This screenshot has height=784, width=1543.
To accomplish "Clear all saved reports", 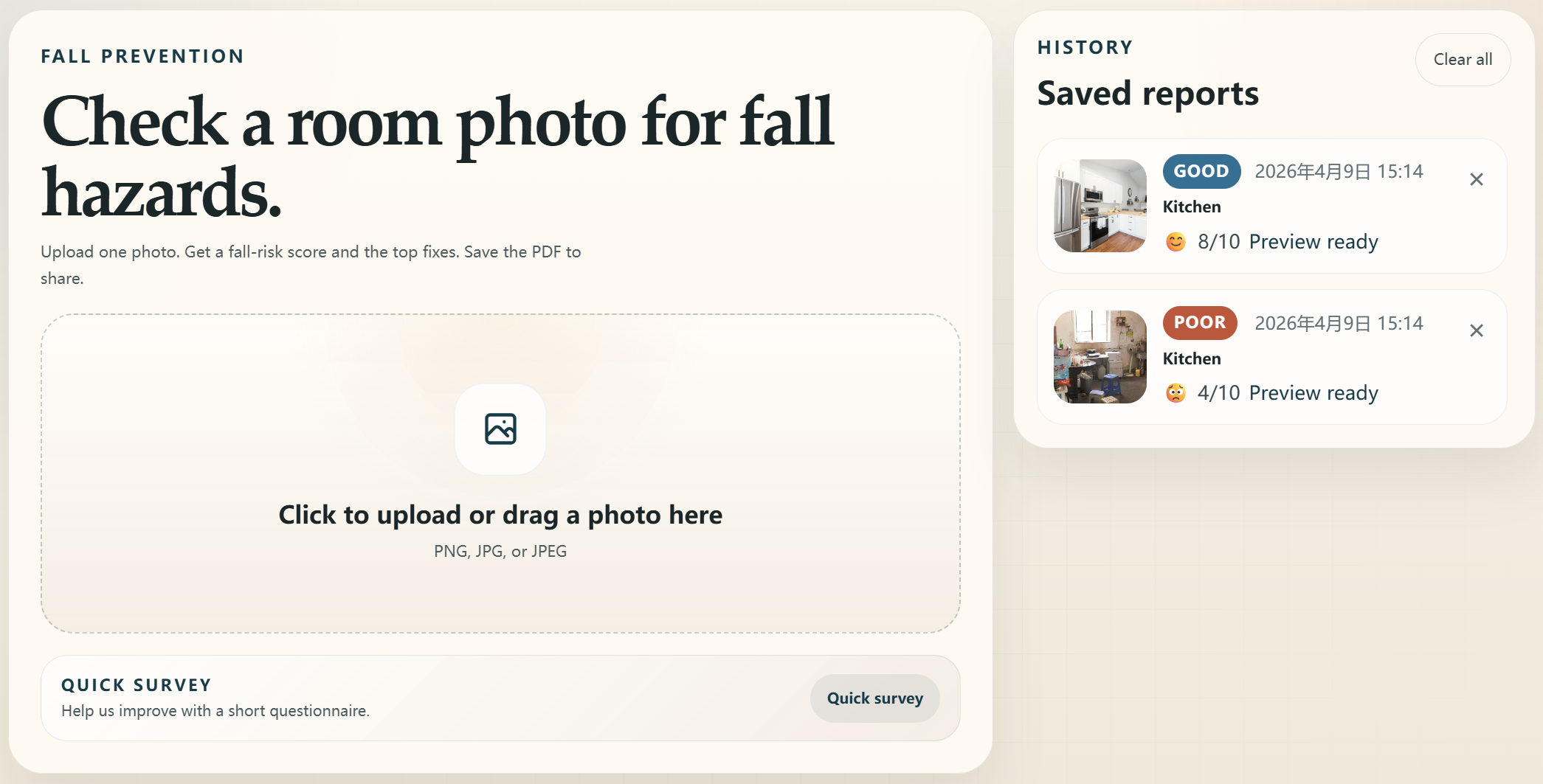I will click(x=1462, y=60).
